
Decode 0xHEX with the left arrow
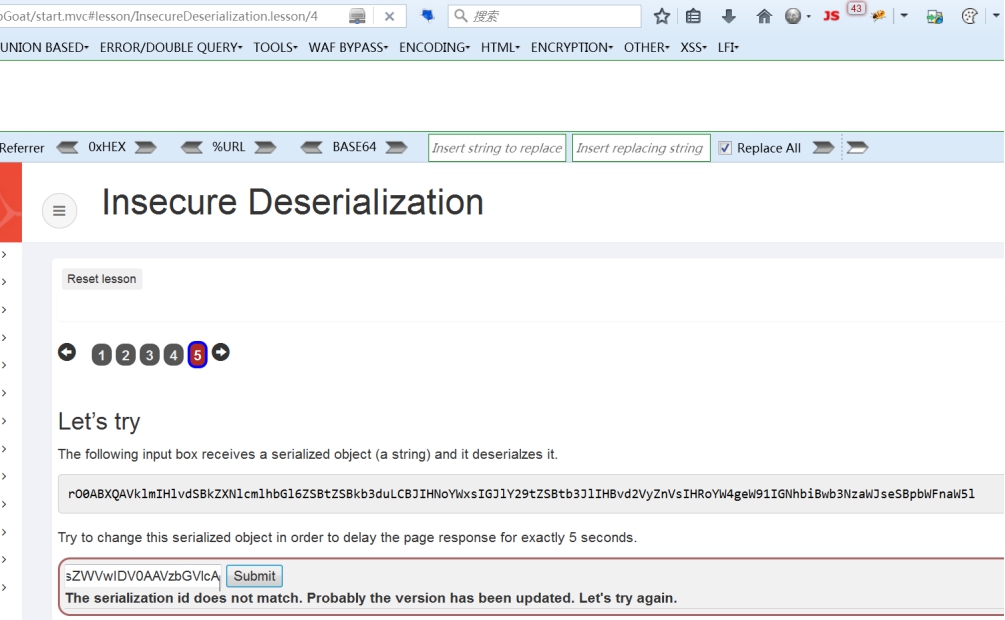pyautogui.click(x=67, y=147)
